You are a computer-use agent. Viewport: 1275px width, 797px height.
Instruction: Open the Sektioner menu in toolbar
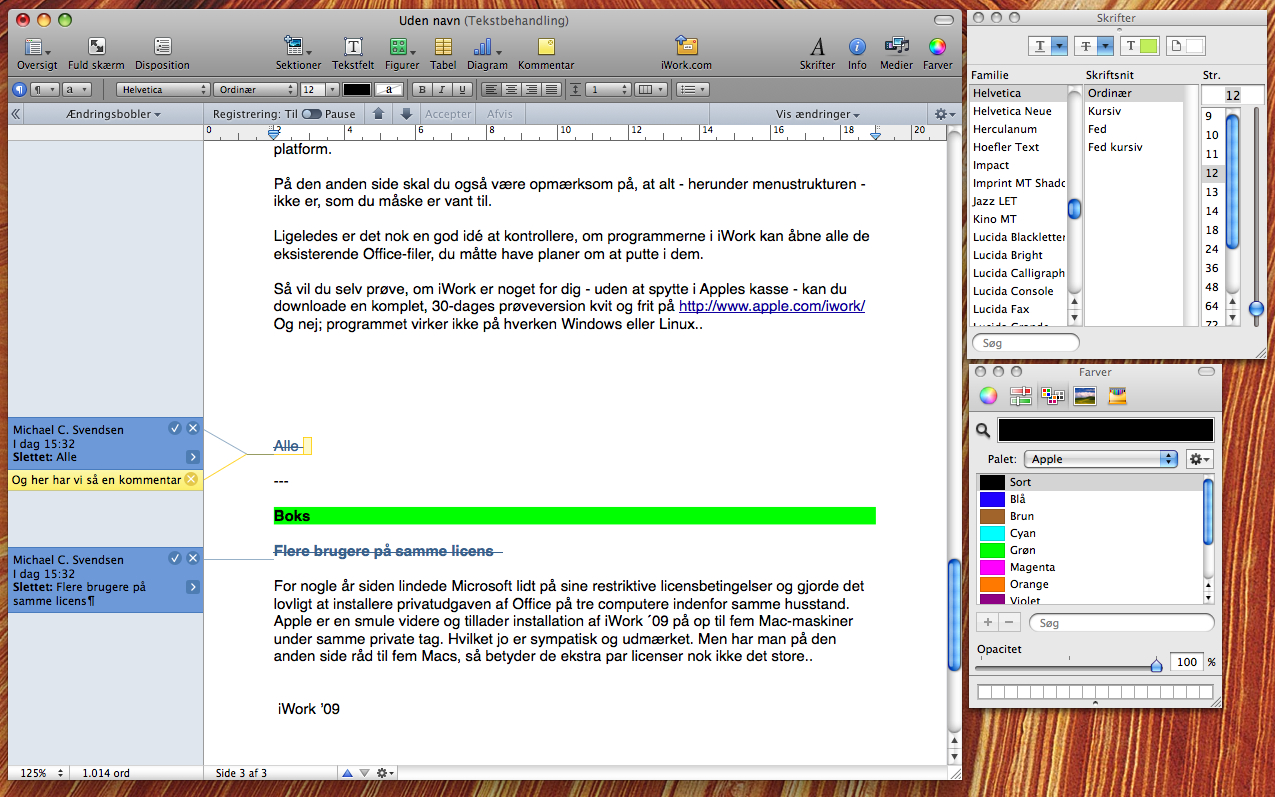pos(297,46)
